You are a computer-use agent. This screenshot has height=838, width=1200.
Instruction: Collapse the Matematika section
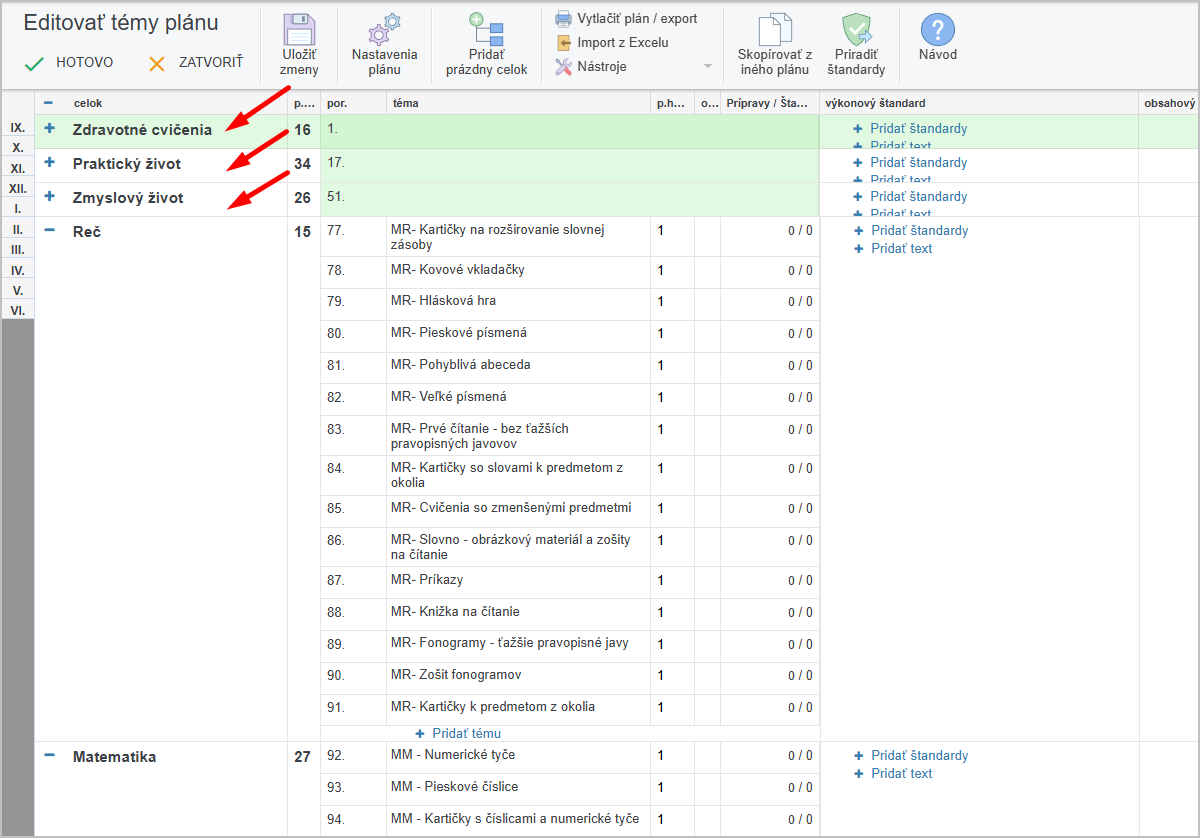[x=50, y=755]
